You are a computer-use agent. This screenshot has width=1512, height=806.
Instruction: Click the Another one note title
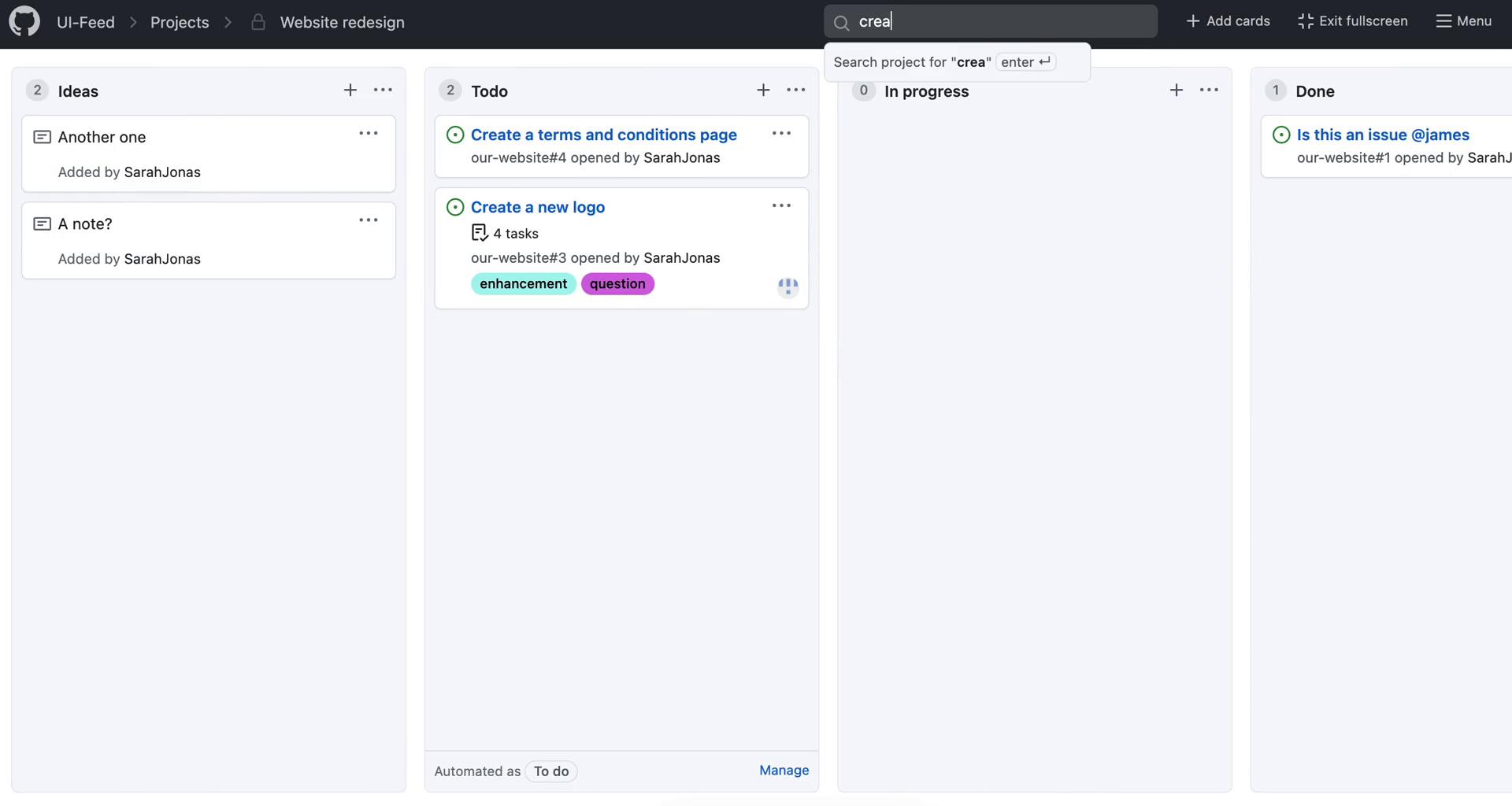pyautogui.click(x=102, y=137)
